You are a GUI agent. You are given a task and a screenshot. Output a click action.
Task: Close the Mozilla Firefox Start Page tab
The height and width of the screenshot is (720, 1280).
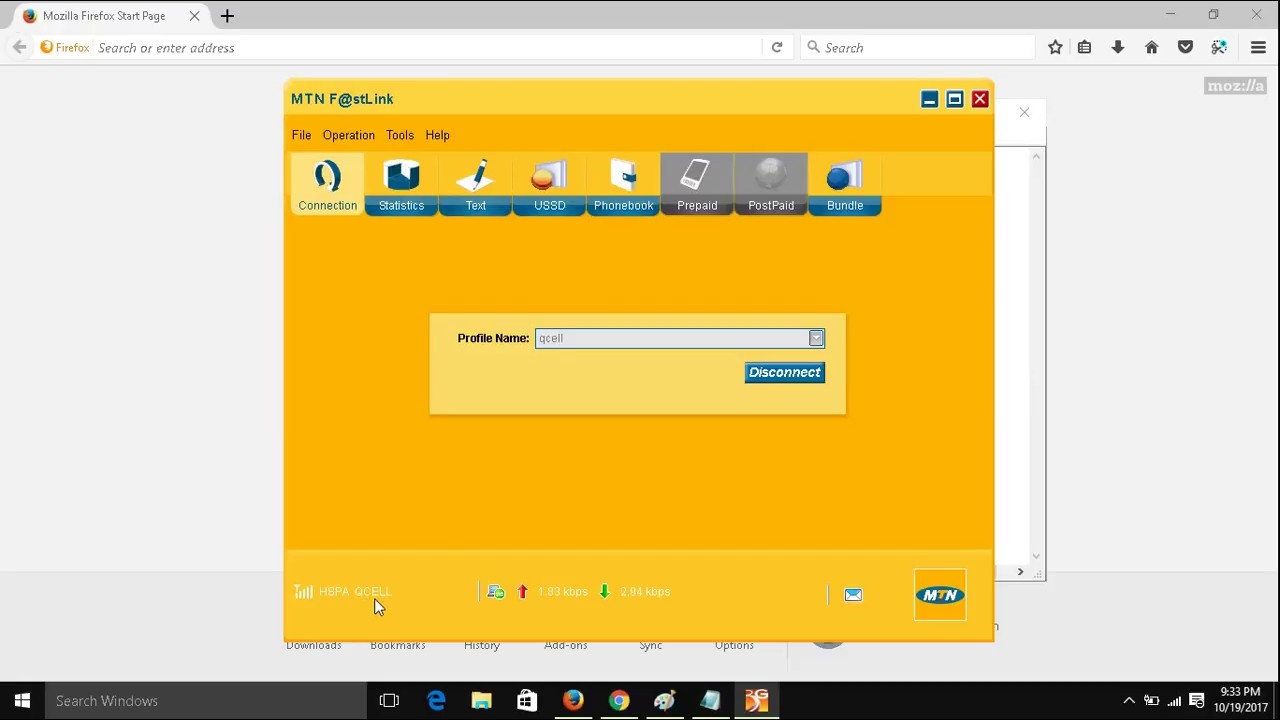194,16
